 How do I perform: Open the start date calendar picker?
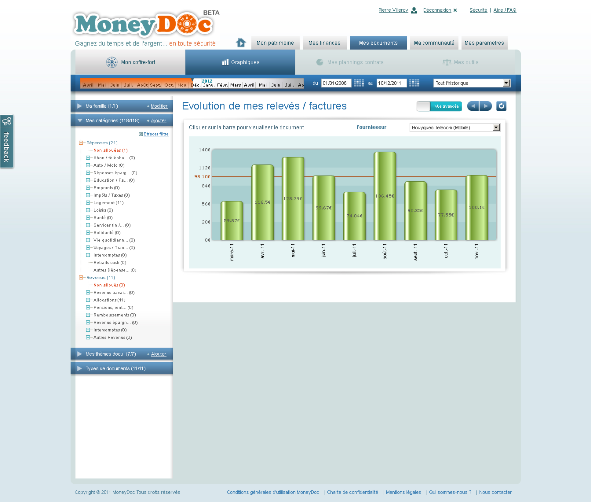pos(358,83)
